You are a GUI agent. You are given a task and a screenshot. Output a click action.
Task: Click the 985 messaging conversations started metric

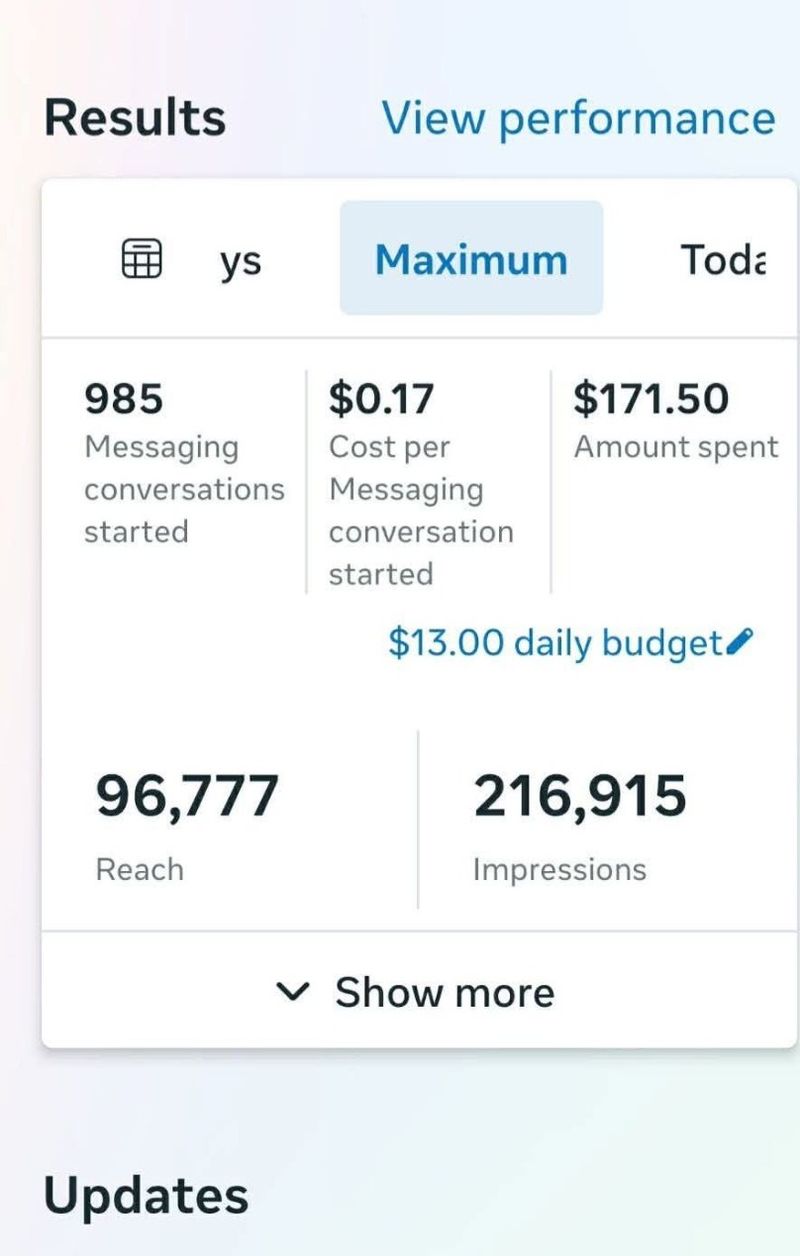124,399
